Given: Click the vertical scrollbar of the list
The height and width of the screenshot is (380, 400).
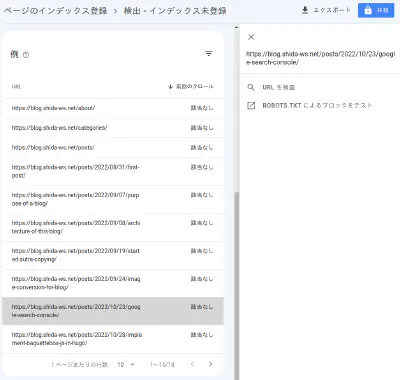Looking at the screenshot, I should 236,285.
